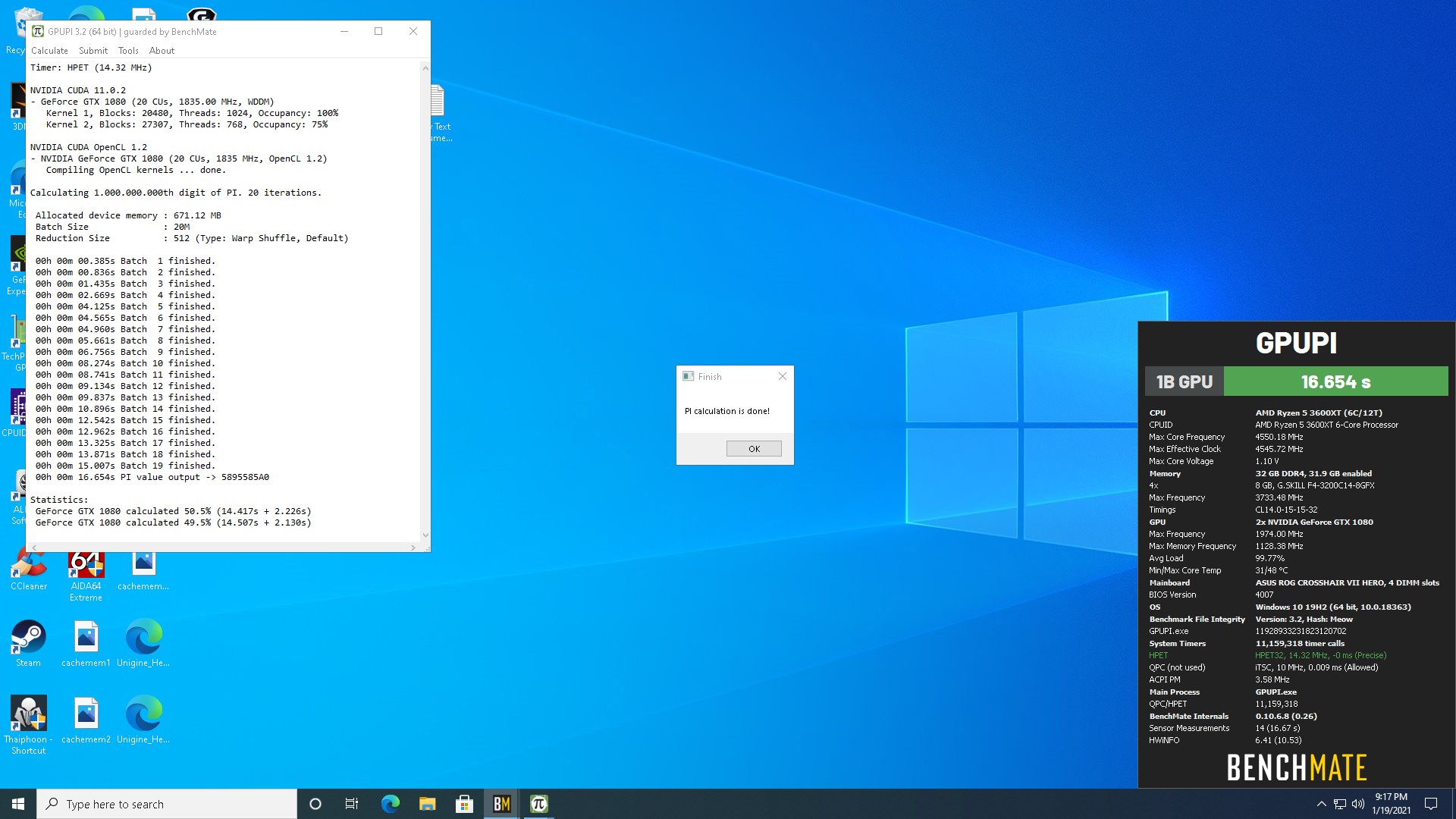Open the AIDA64 Extreme desktop icon

86,576
